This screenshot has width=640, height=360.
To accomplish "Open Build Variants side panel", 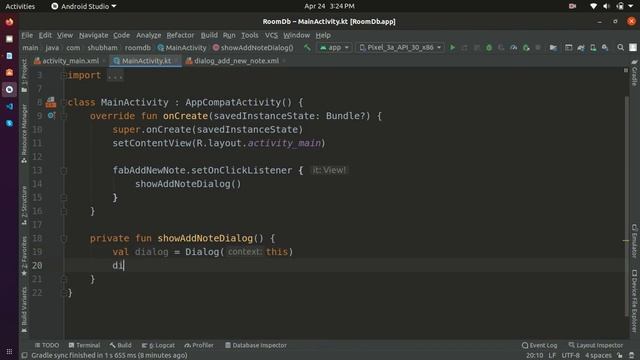I will click(24, 309).
